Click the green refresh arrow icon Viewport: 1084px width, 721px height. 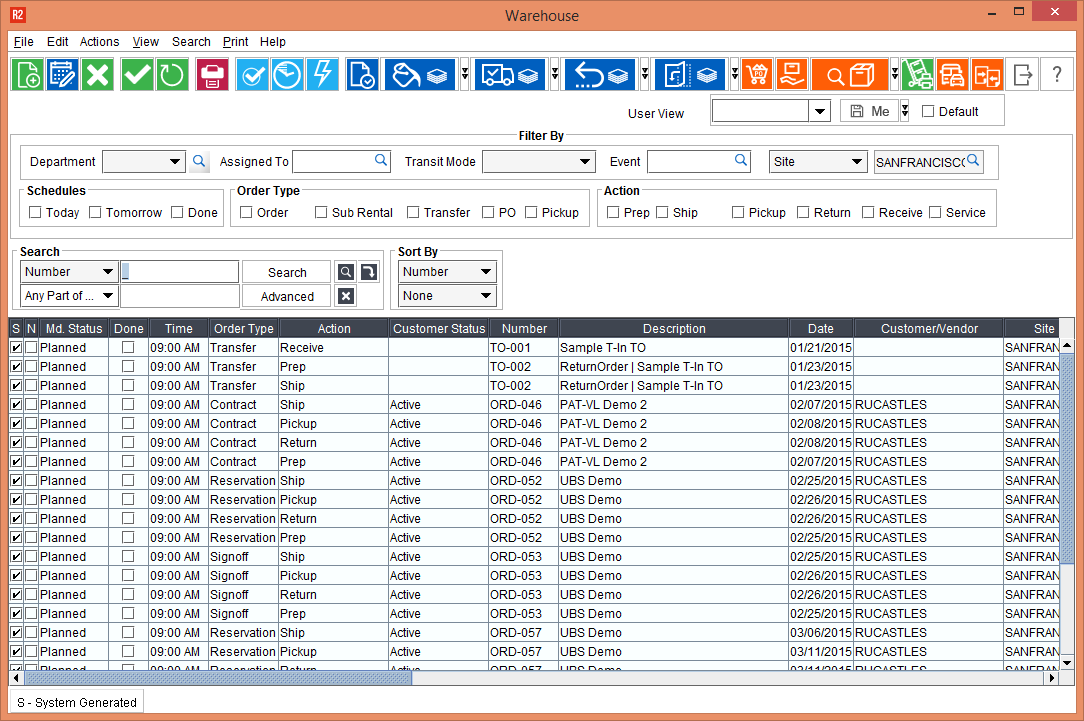click(172, 75)
